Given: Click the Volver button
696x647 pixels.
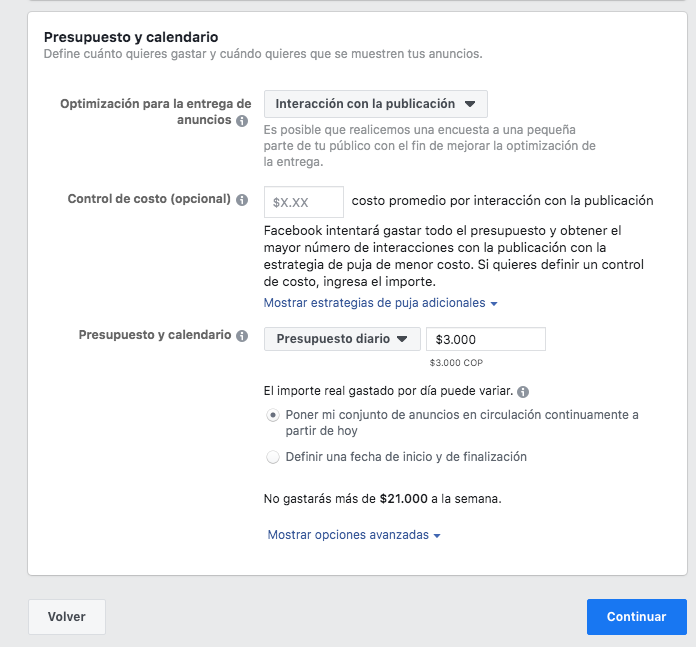Looking at the screenshot, I should pos(67,617).
